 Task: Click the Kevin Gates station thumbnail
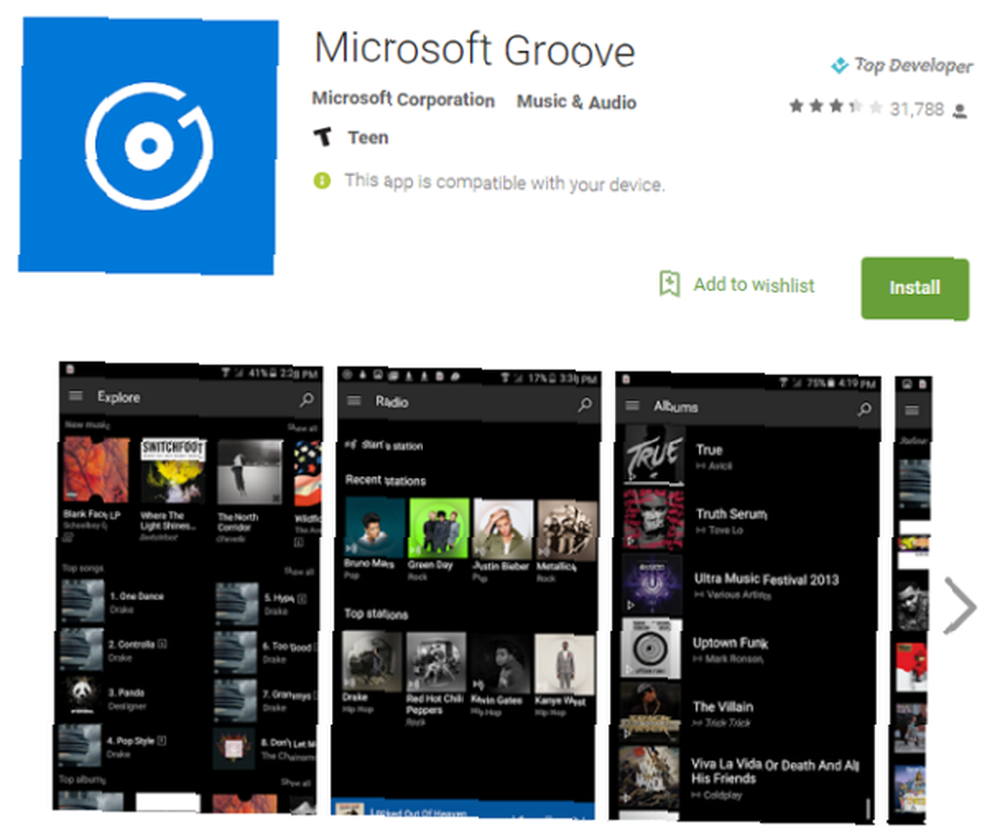click(500, 665)
